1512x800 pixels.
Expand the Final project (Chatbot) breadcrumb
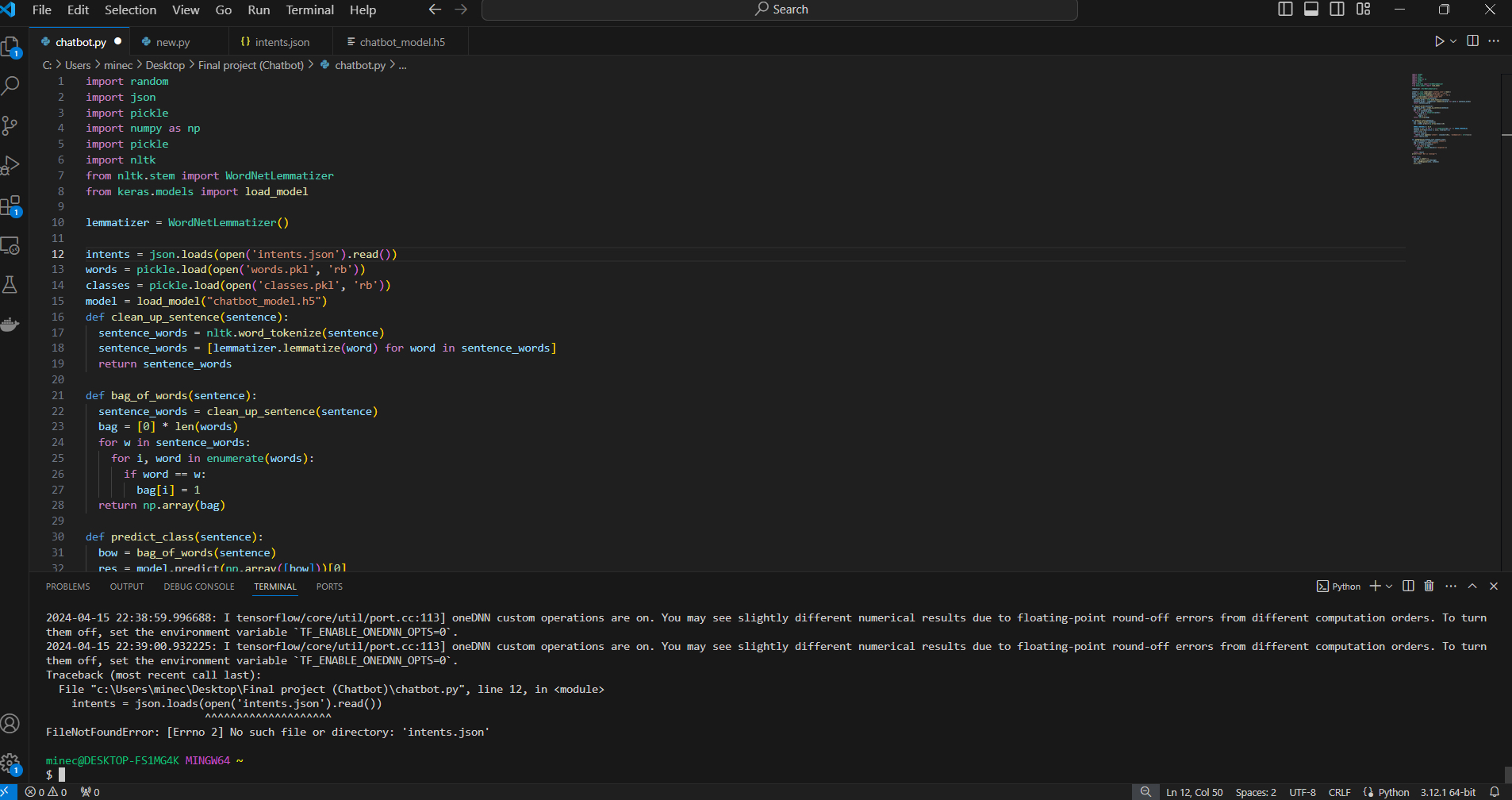click(251, 65)
